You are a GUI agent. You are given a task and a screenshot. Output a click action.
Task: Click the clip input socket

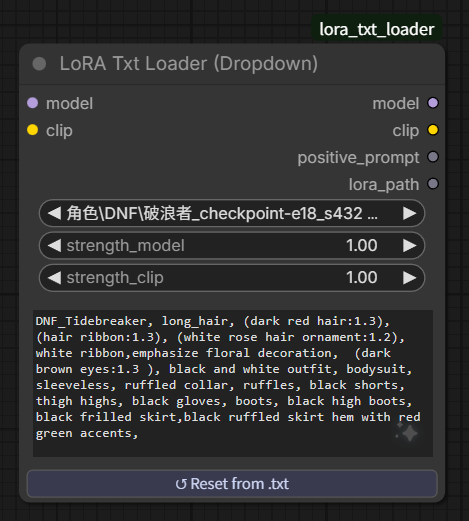point(33,130)
